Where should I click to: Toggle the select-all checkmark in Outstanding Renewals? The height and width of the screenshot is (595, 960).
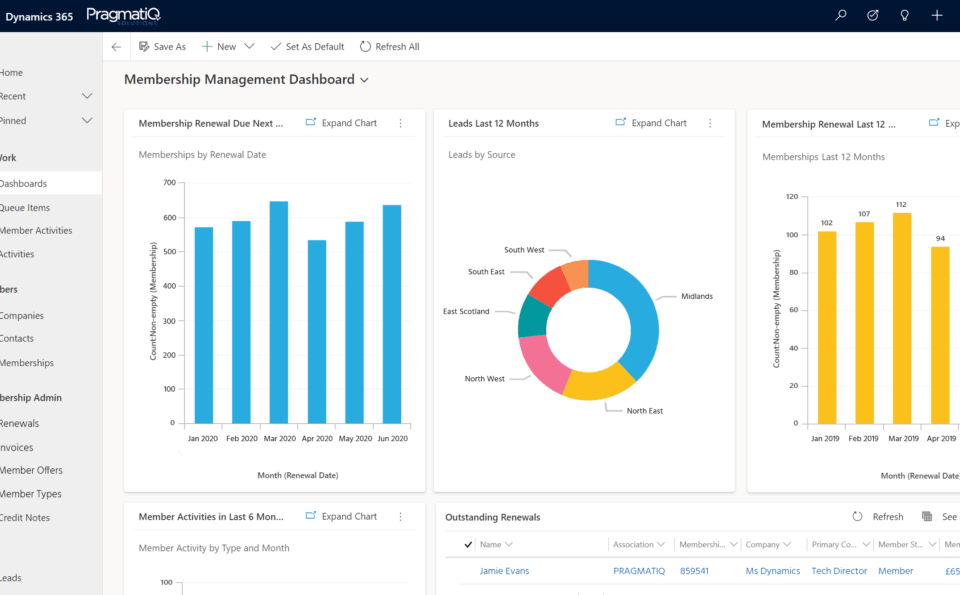point(468,545)
